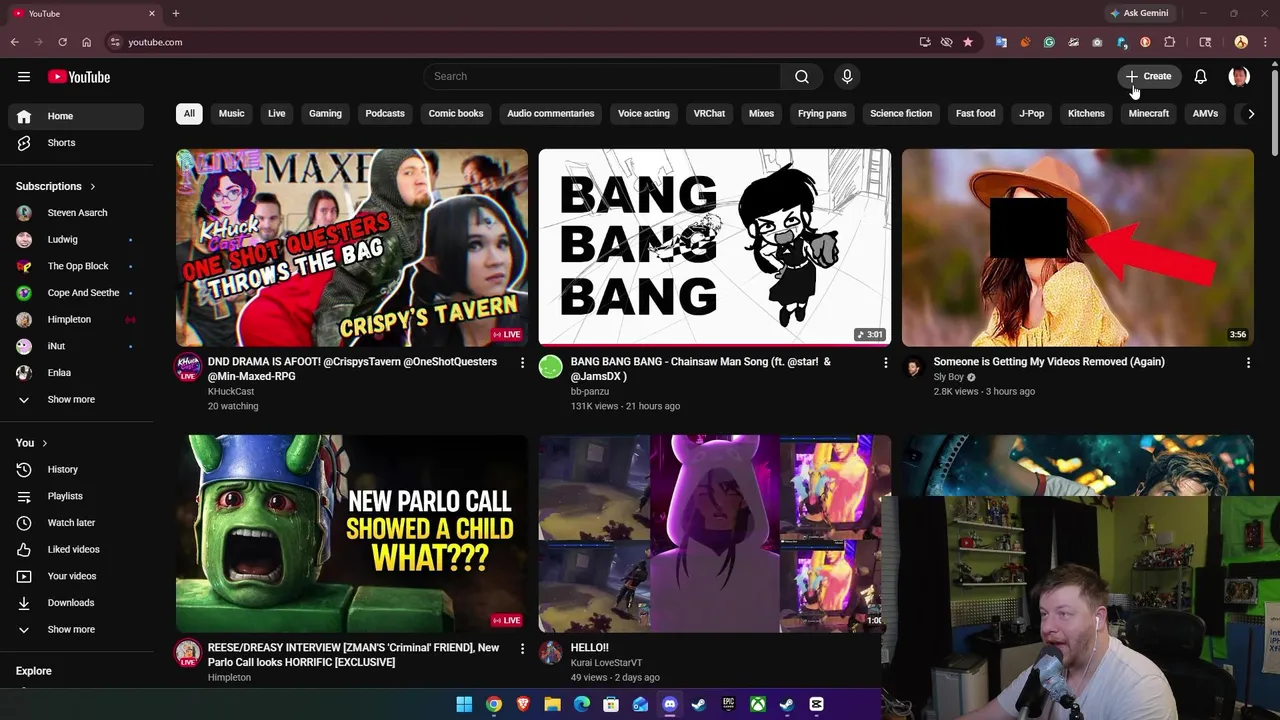Go back in Chrome

(15, 42)
